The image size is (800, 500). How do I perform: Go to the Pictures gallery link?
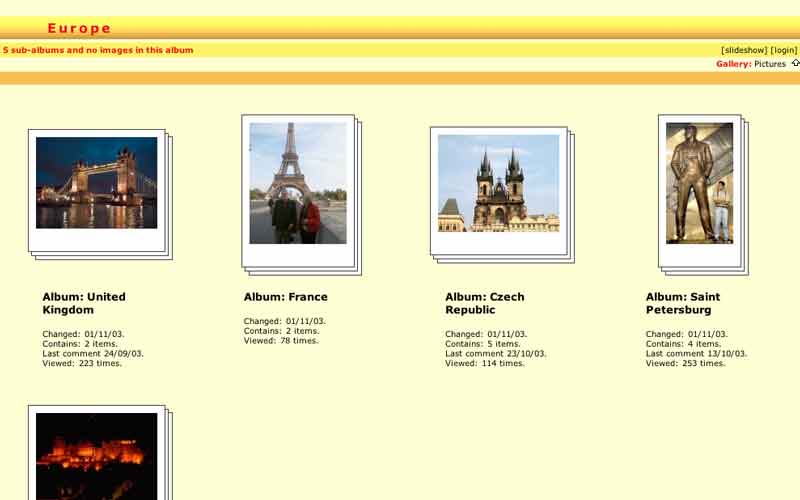click(769, 64)
